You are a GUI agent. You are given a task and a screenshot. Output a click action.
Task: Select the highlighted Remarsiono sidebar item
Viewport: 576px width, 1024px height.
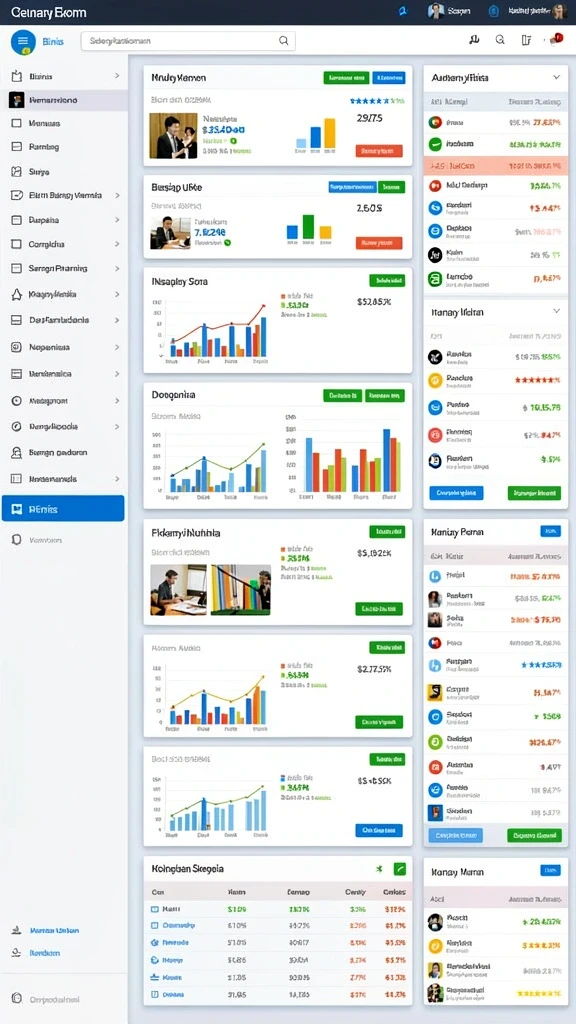[x=64, y=100]
